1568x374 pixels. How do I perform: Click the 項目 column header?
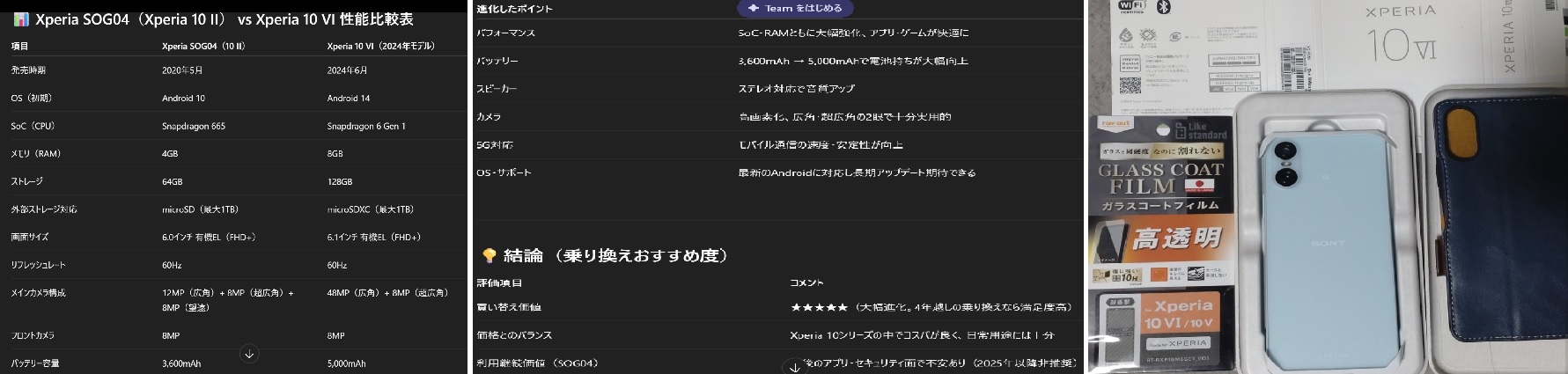[x=19, y=46]
